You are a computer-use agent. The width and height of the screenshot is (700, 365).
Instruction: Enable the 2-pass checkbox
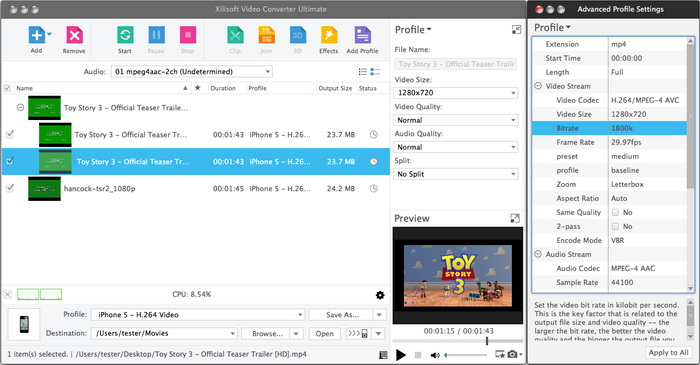point(615,226)
